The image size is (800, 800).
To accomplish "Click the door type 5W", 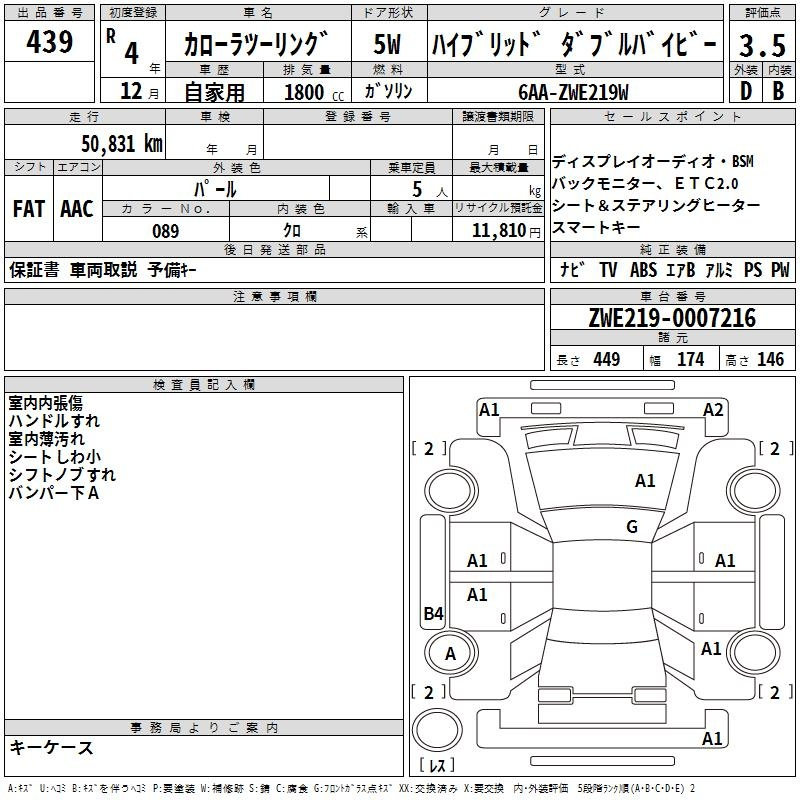I will (x=387, y=44).
